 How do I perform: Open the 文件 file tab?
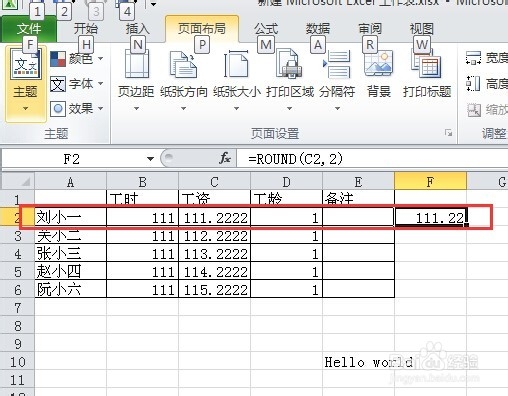click(x=29, y=29)
